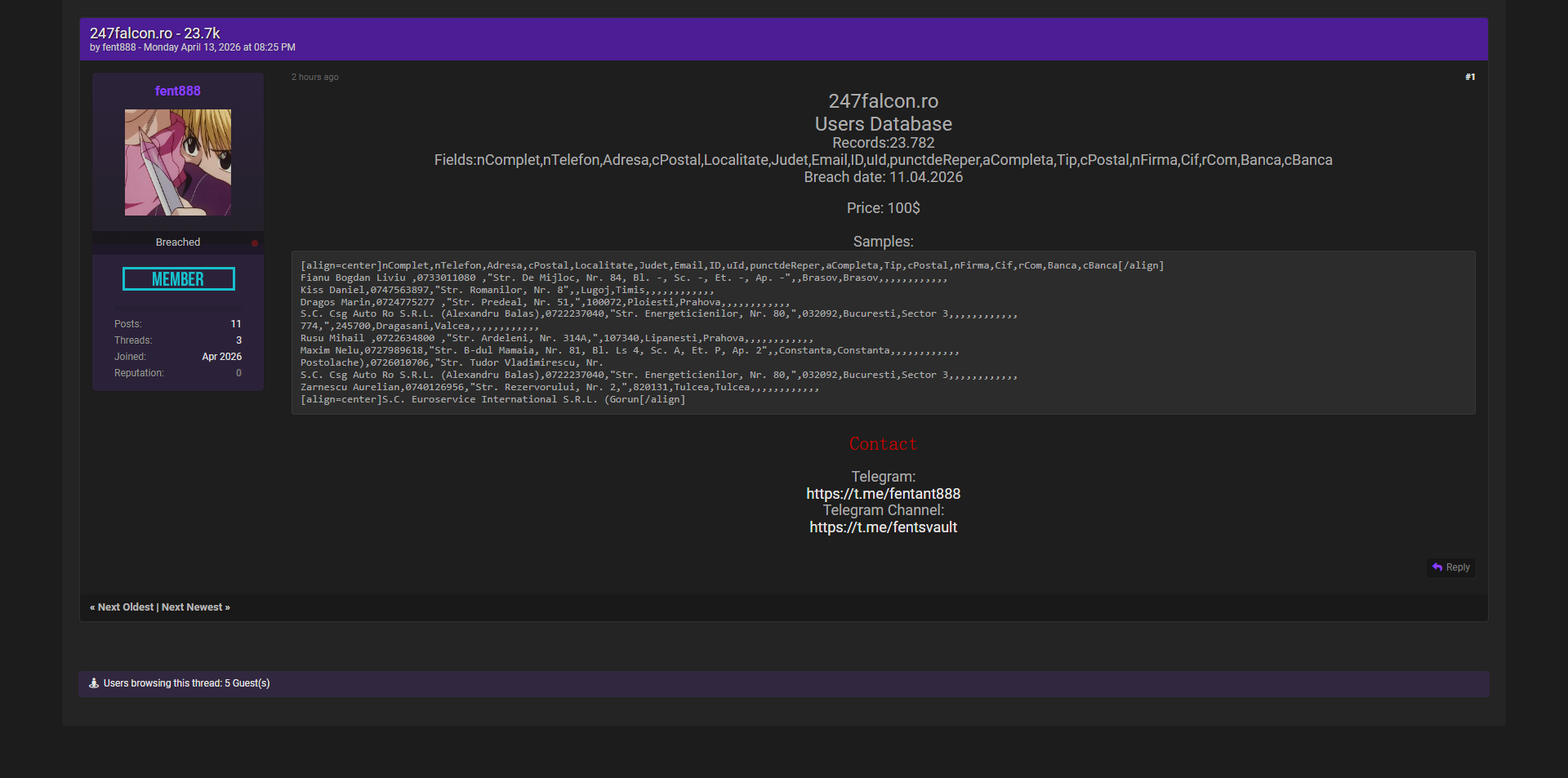
Task: Click the '2 hours ago' timestamp
Action: [315, 78]
